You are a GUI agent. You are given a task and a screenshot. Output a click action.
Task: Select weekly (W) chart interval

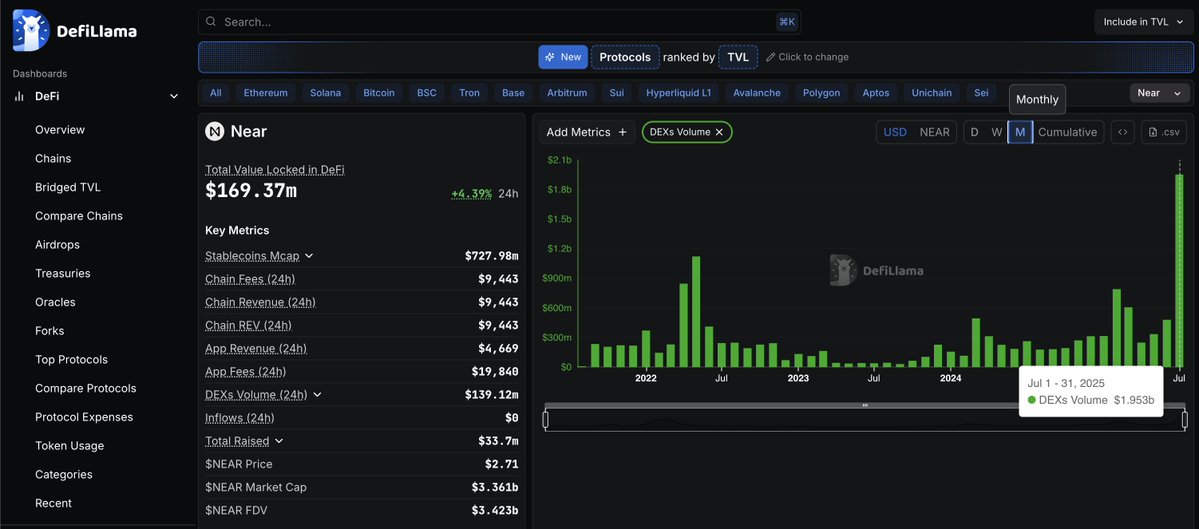[996, 132]
